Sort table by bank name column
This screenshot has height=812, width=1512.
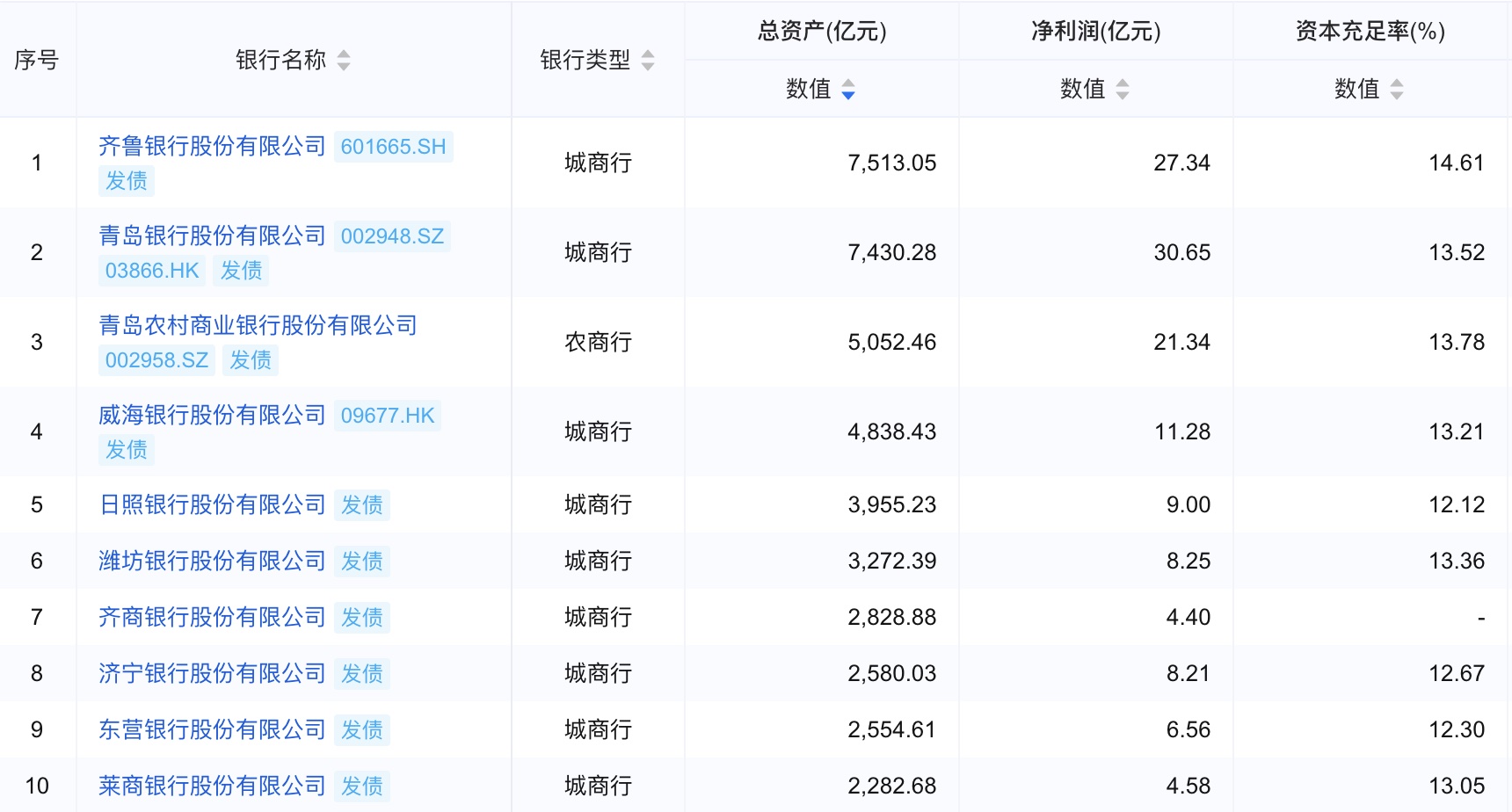pos(344,60)
